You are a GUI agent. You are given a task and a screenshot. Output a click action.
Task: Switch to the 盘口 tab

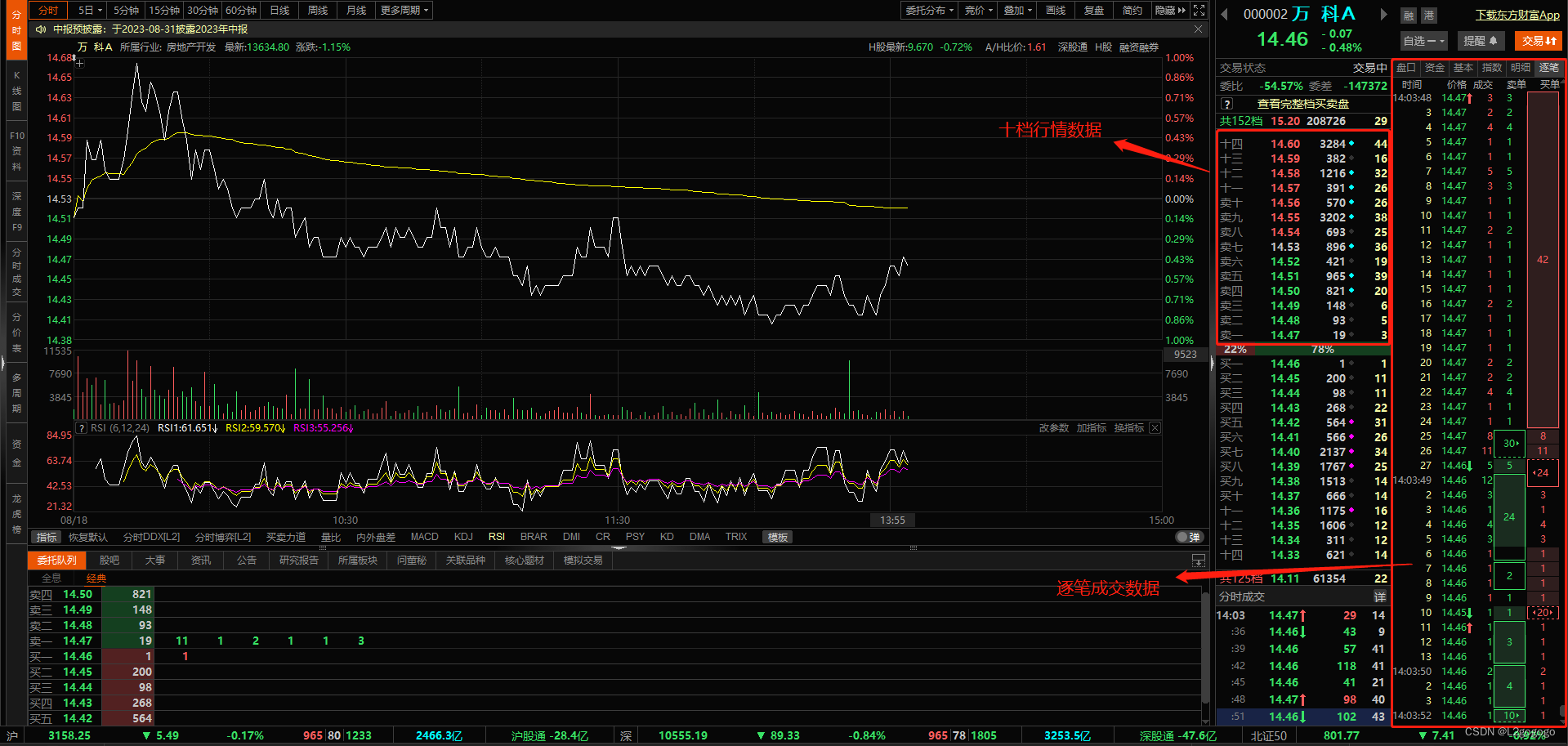click(1406, 68)
